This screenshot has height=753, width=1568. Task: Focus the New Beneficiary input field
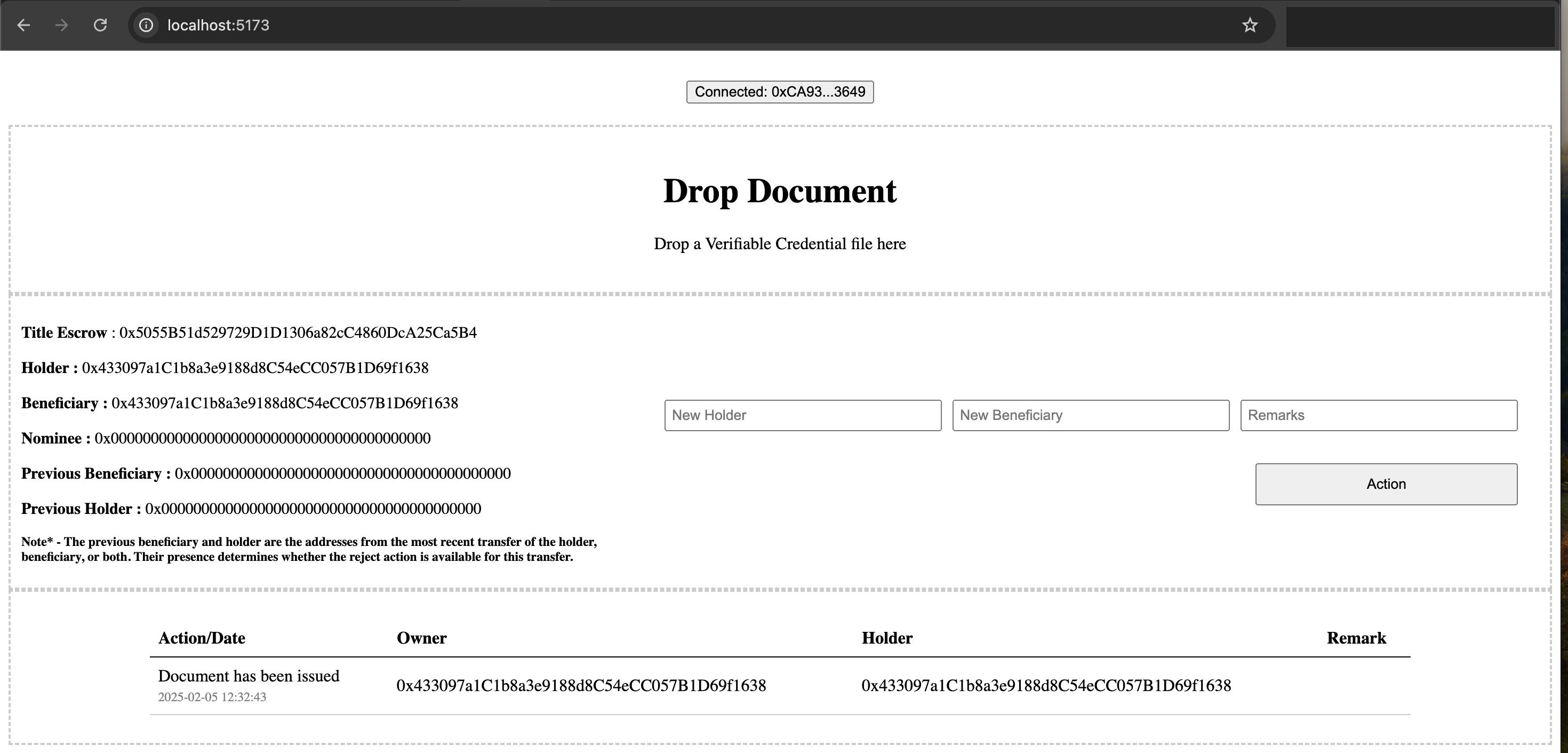pos(1090,416)
